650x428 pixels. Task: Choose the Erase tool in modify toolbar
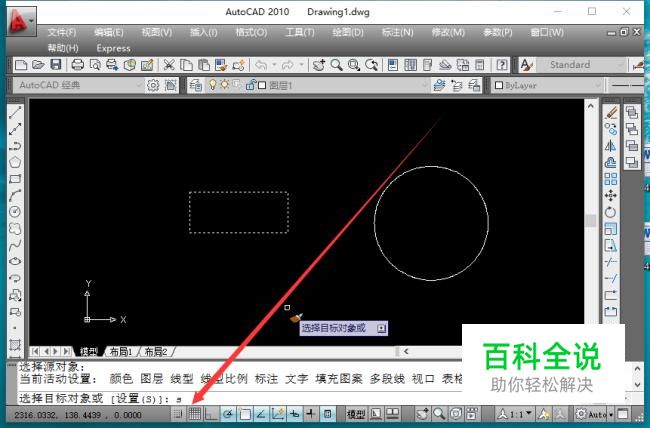click(611, 113)
